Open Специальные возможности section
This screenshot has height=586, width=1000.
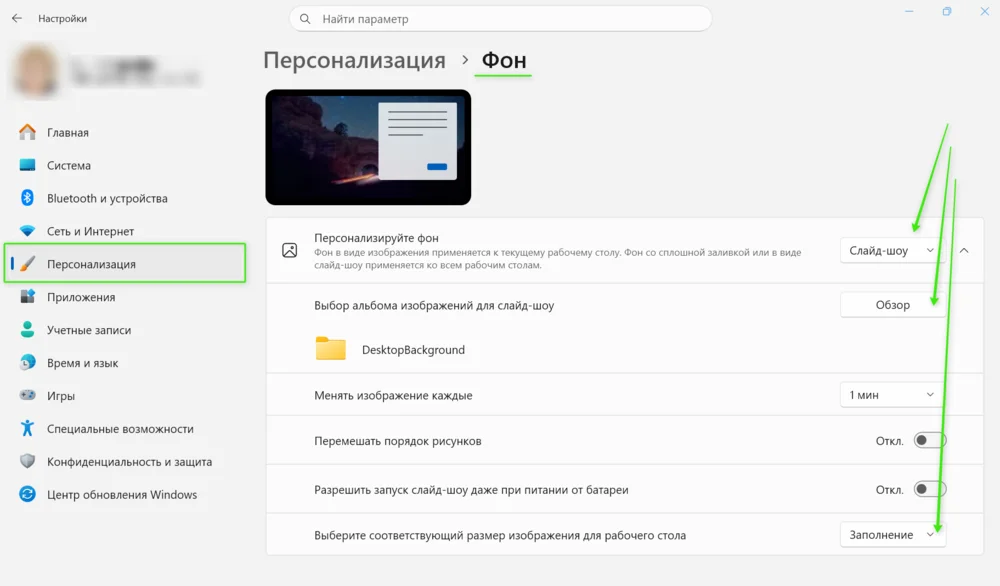[125, 428]
